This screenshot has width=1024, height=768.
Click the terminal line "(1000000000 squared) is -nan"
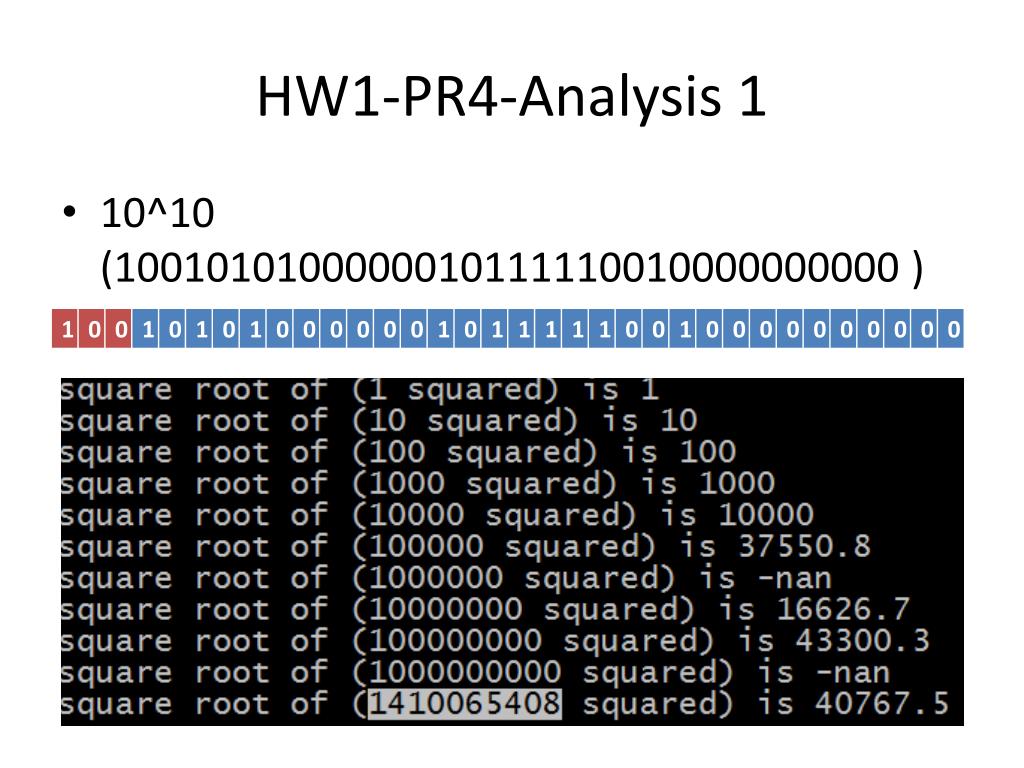tap(476, 672)
